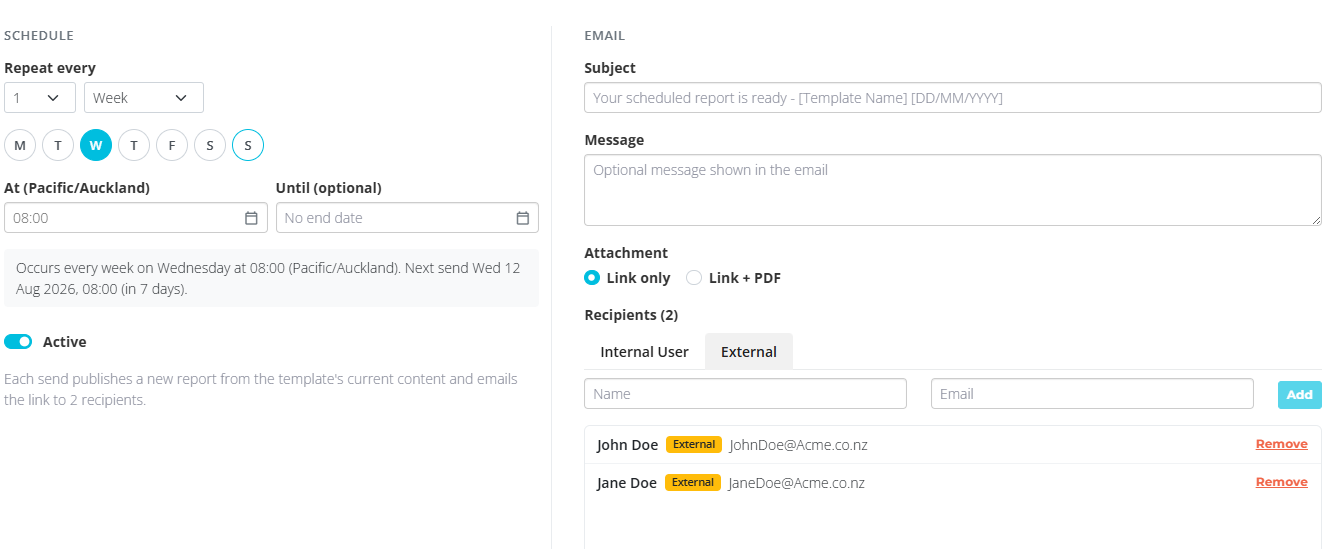Click the Add recipient button
This screenshot has height=549, width=1326.
click(1299, 395)
